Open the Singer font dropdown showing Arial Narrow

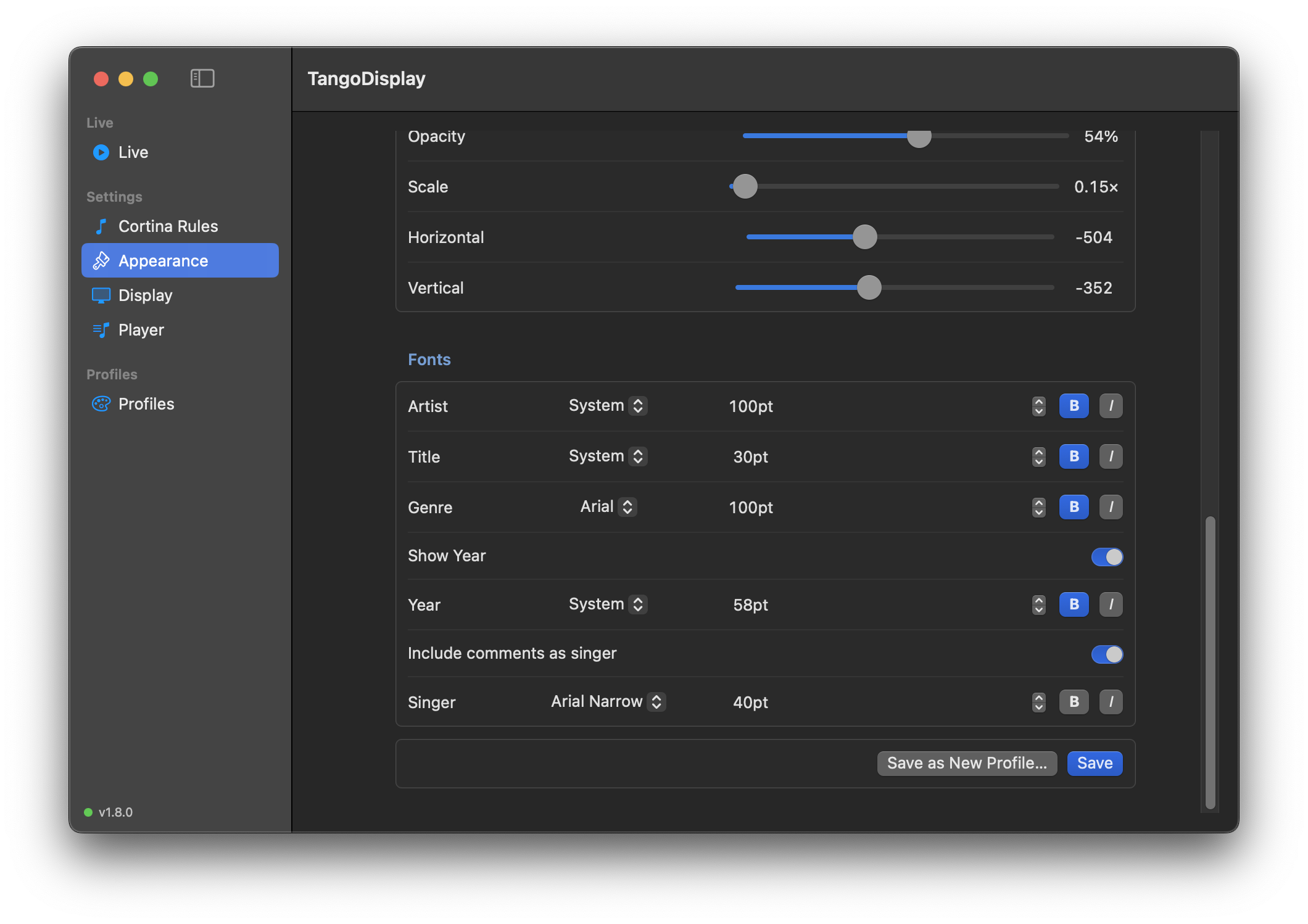608,702
